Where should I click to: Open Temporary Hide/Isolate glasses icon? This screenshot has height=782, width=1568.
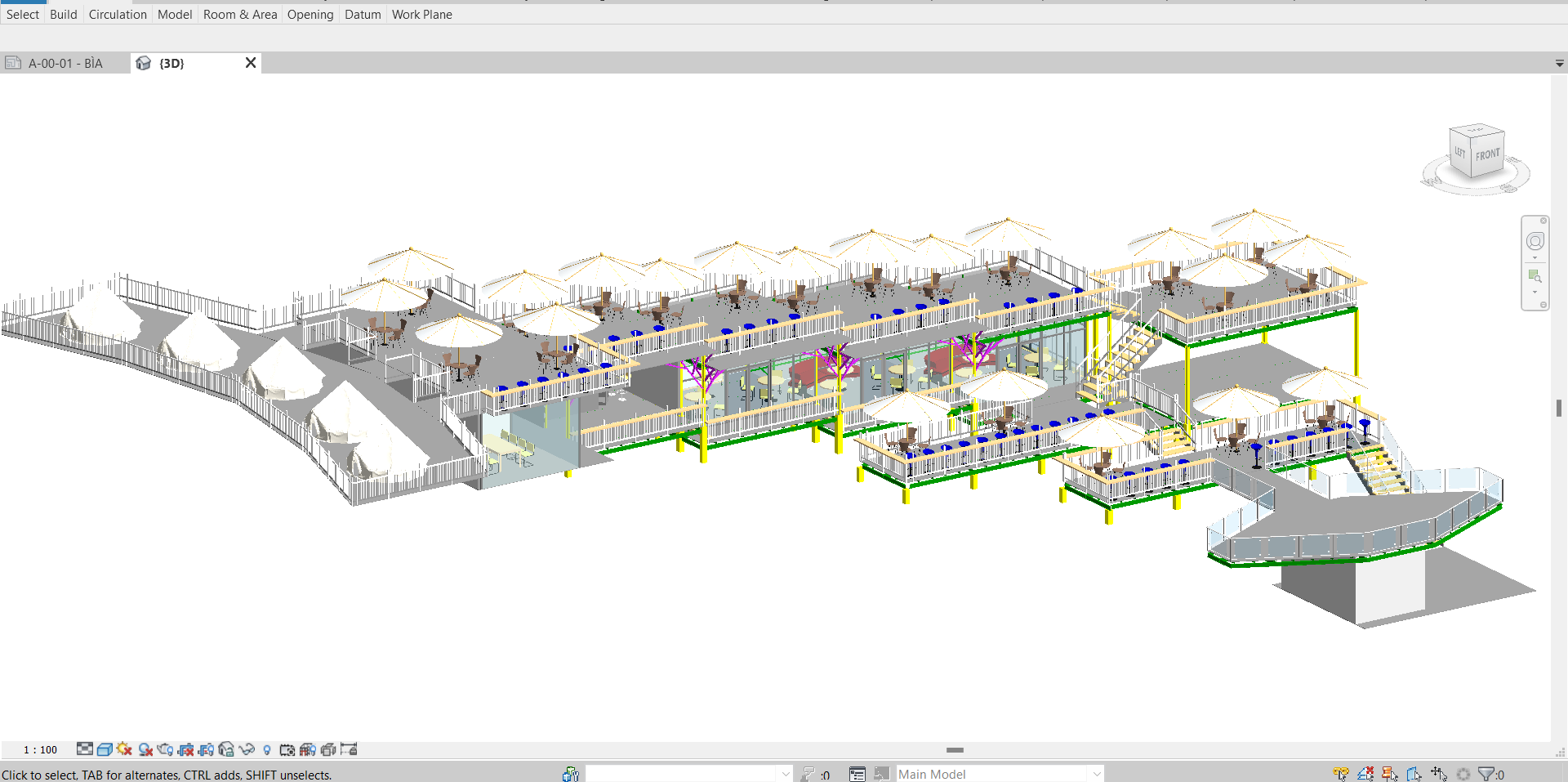[247, 748]
